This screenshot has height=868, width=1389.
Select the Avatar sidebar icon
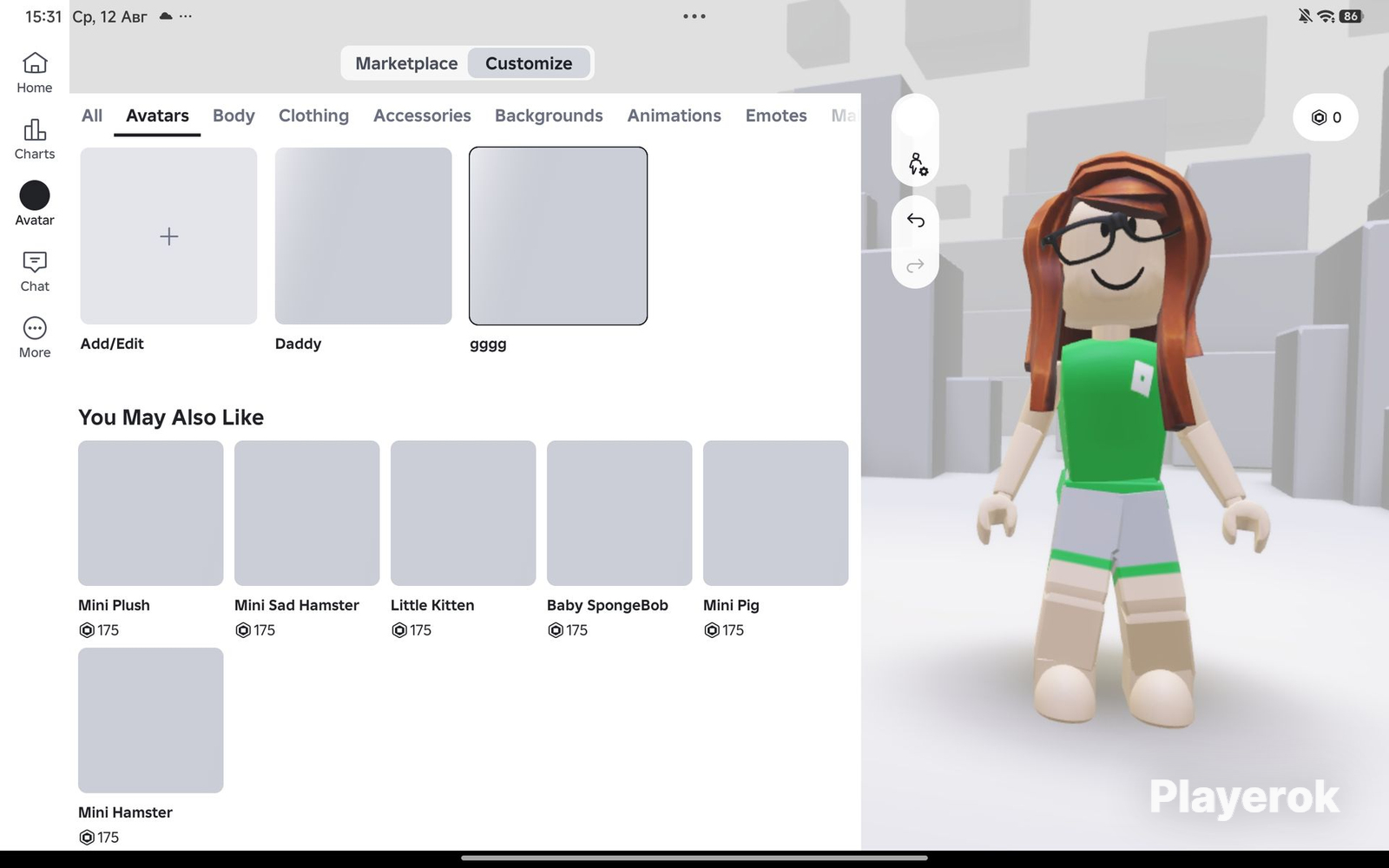tap(35, 195)
